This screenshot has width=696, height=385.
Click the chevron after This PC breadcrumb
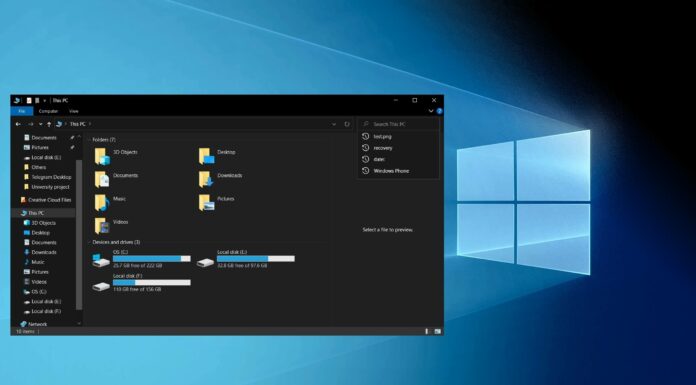coord(90,124)
